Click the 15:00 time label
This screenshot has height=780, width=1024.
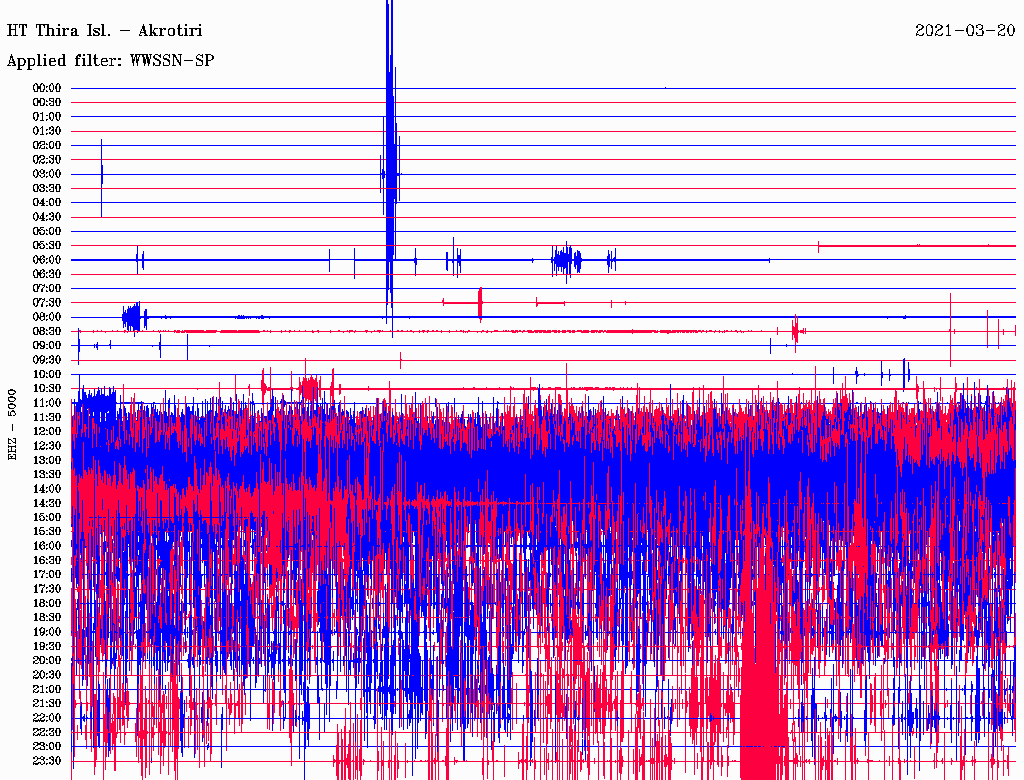click(x=47, y=517)
